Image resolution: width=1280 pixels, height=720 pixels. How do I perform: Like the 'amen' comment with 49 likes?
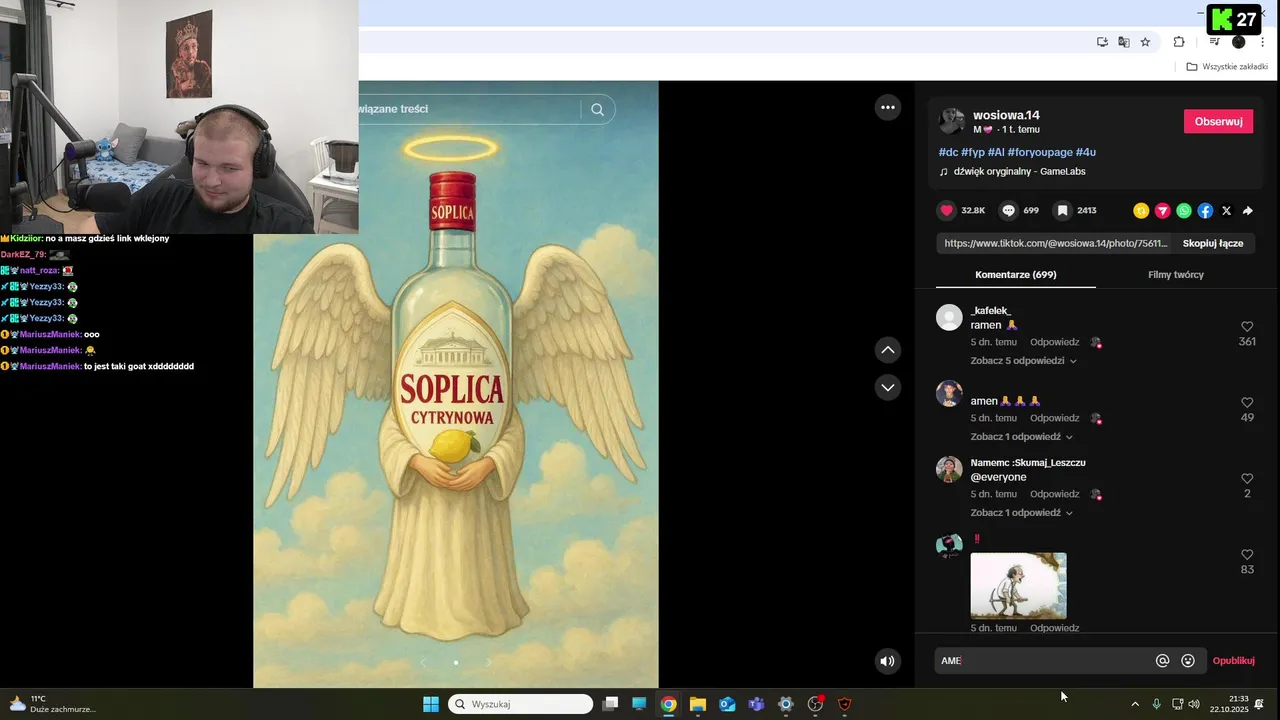(x=1247, y=403)
